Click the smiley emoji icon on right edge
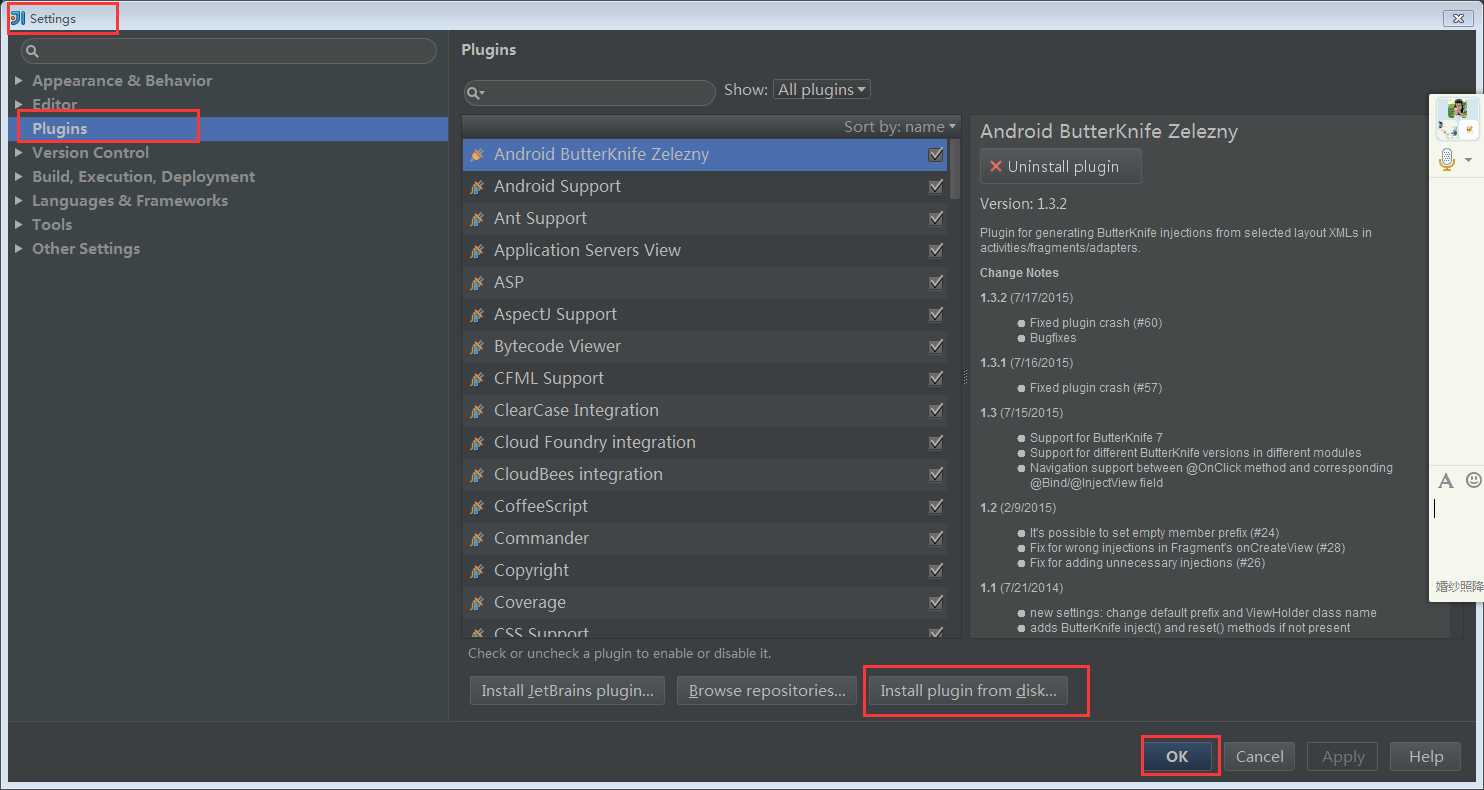 1473,481
